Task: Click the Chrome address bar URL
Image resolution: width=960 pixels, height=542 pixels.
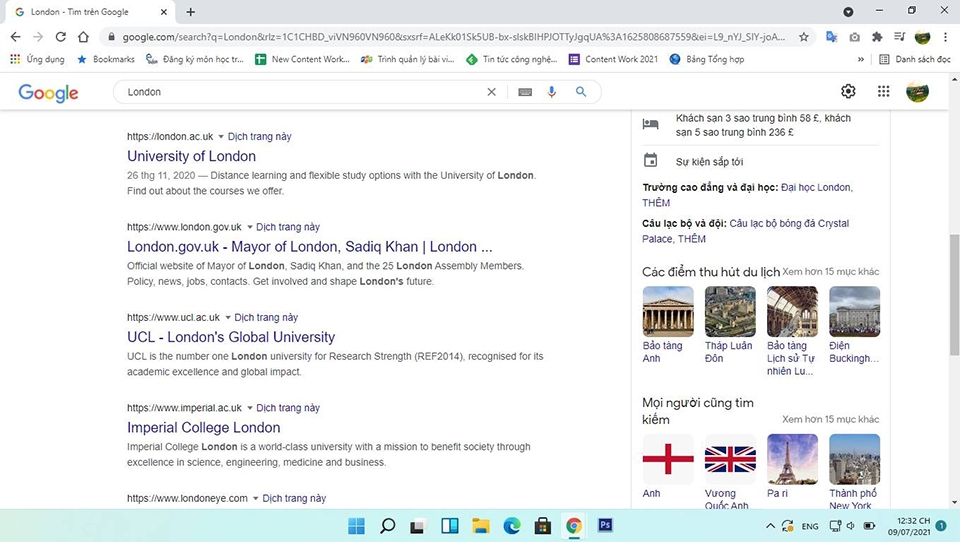Action: pos(453,37)
